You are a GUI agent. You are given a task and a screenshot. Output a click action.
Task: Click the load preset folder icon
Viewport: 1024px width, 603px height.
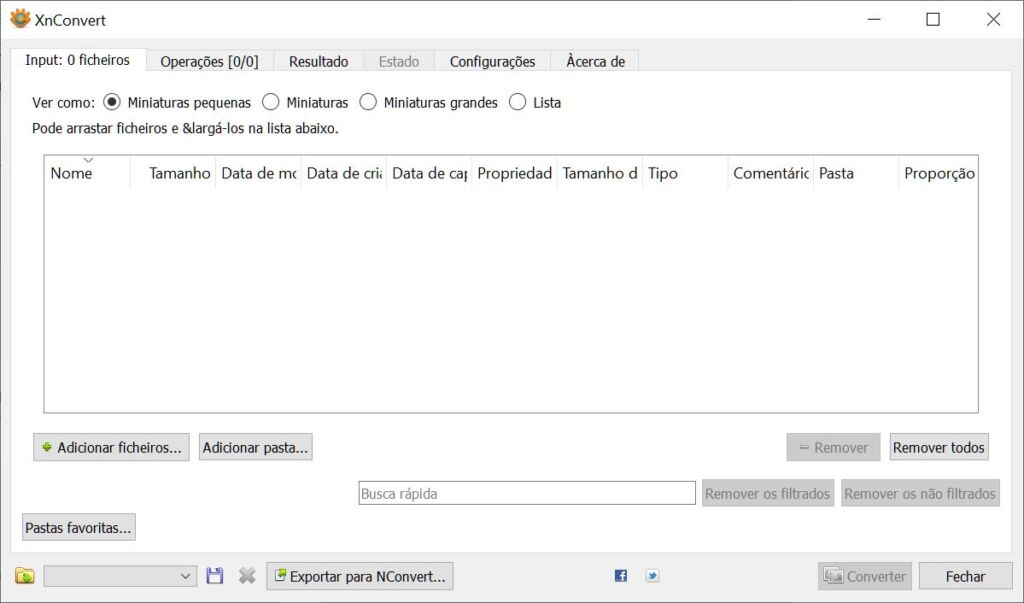[25, 576]
